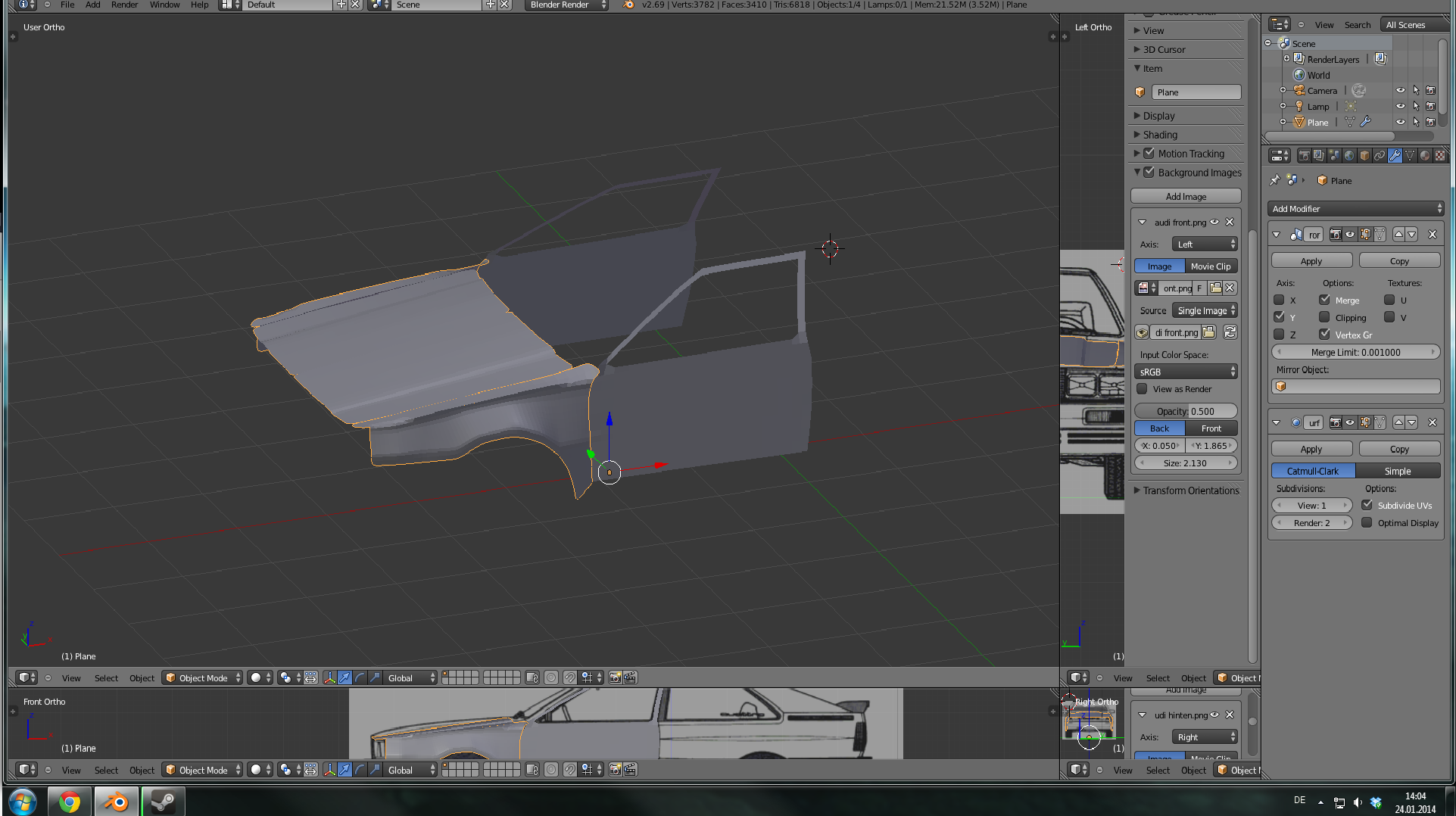Open Global orientation dropdown in Front Ortho header
Image resolution: width=1456 pixels, height=816 pixels.
click(411, 770)
